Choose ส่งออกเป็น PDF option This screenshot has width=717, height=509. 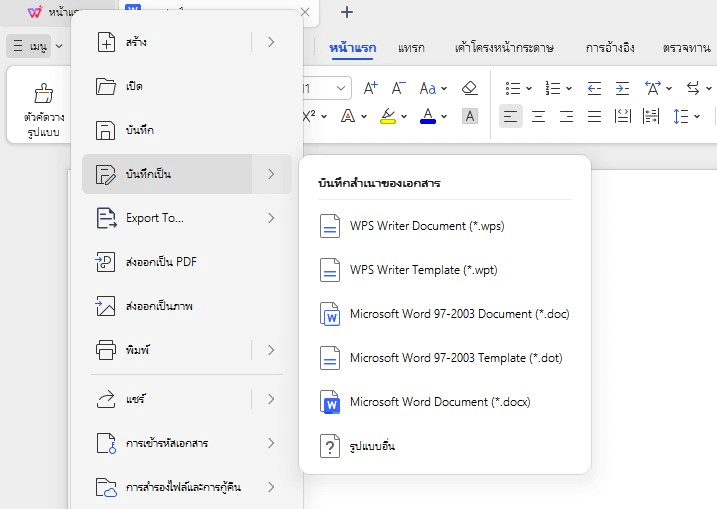pos(187,262)
